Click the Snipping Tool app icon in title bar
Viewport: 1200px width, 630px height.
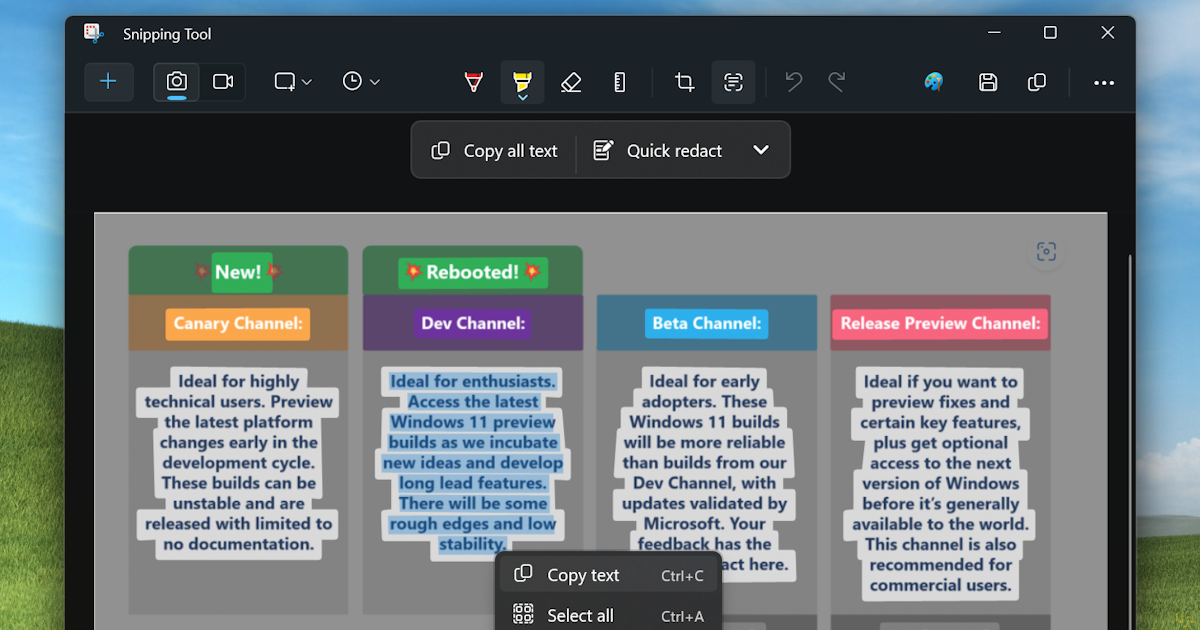point(94,33)
